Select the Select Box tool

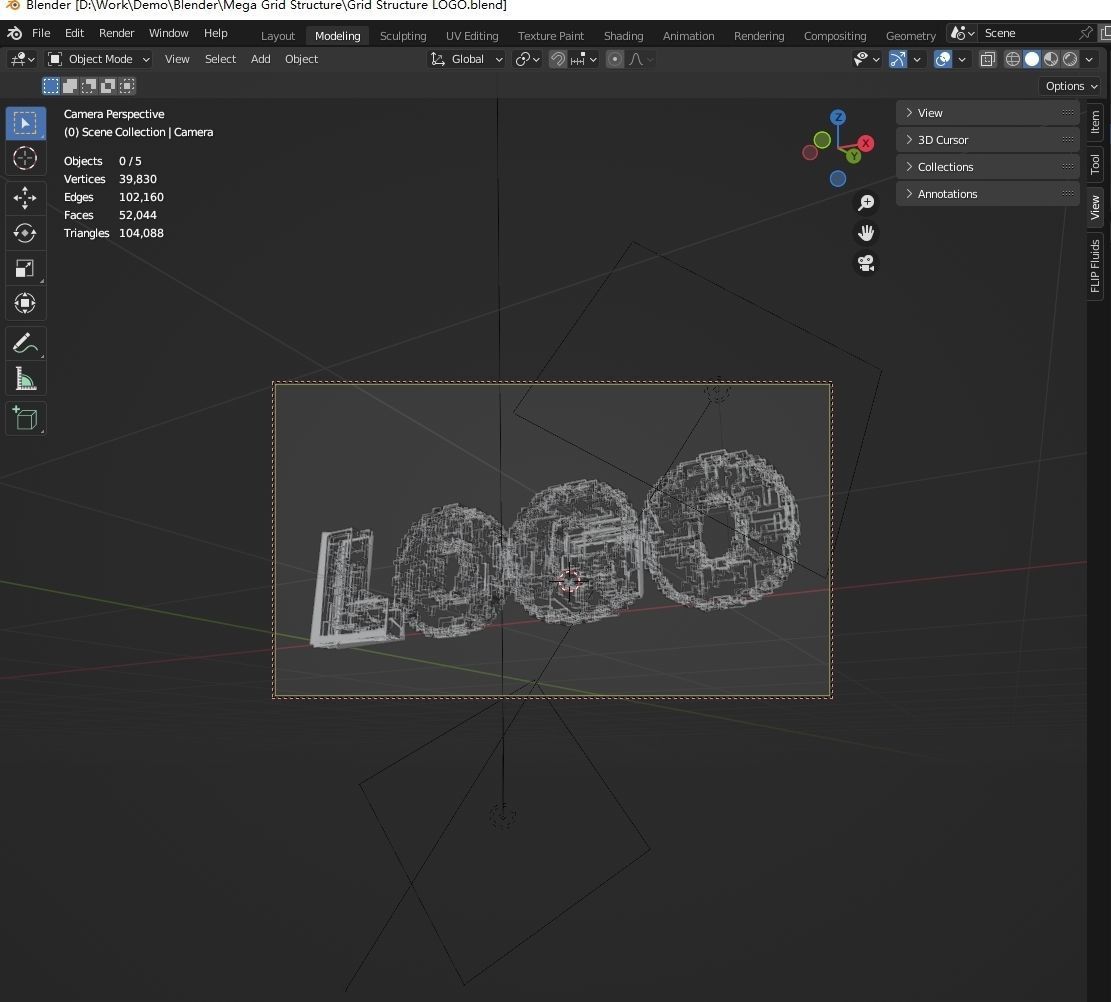[x=26, y=123]
